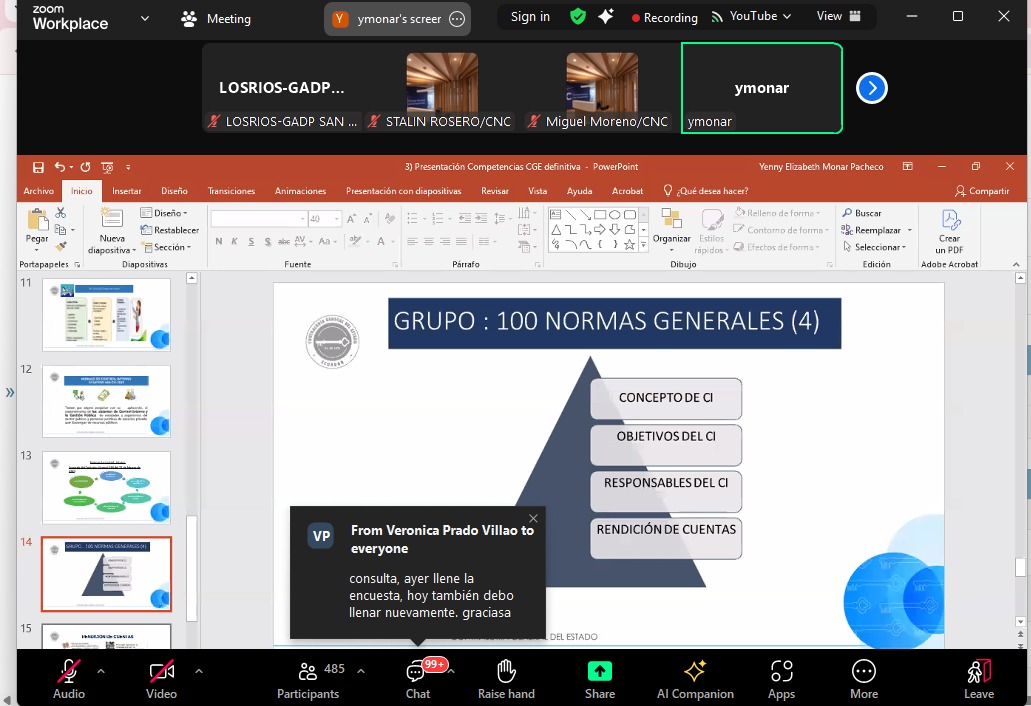Click the More options icon
This screenshot has width=1031, height=706.
(x=863, y=672)
